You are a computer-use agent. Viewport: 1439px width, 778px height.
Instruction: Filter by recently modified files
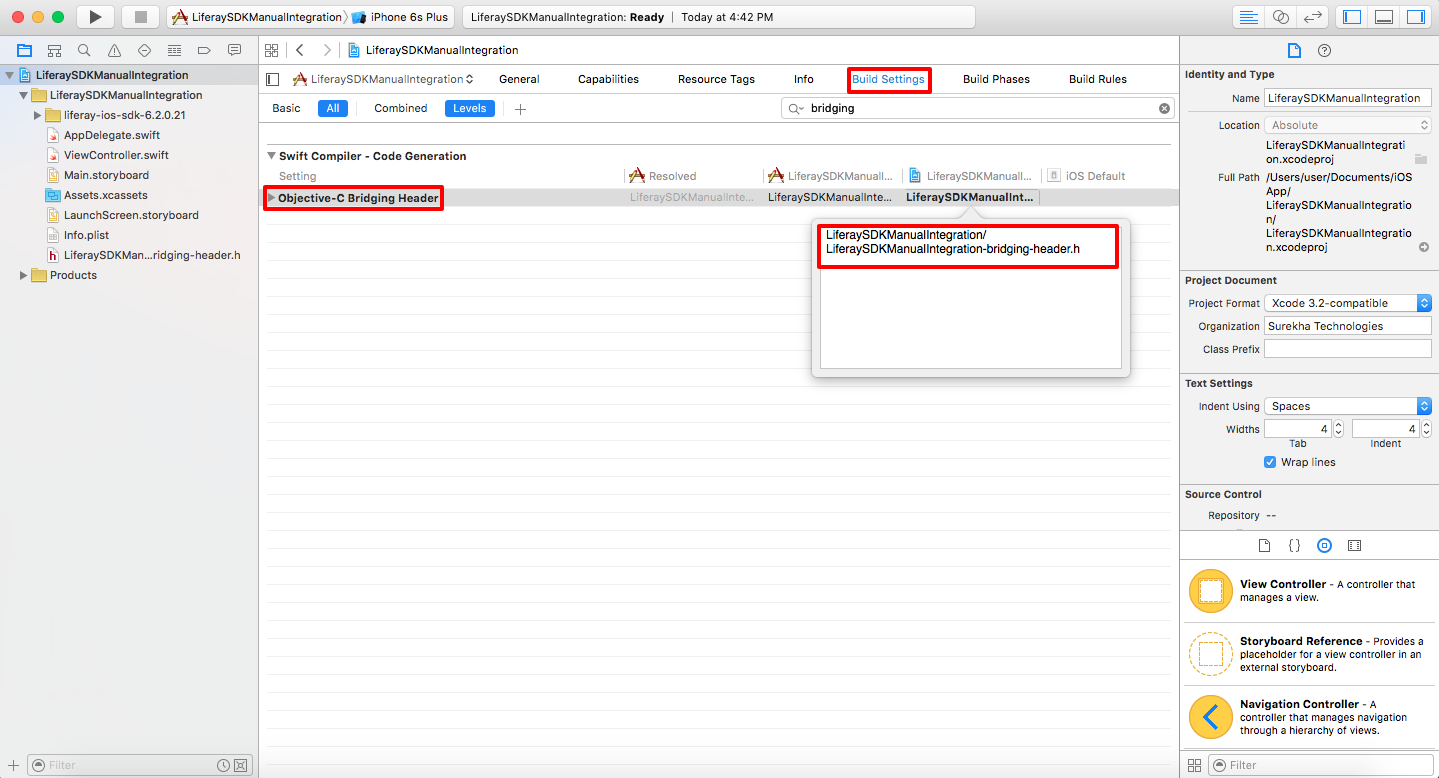click(x=224, y=765)
